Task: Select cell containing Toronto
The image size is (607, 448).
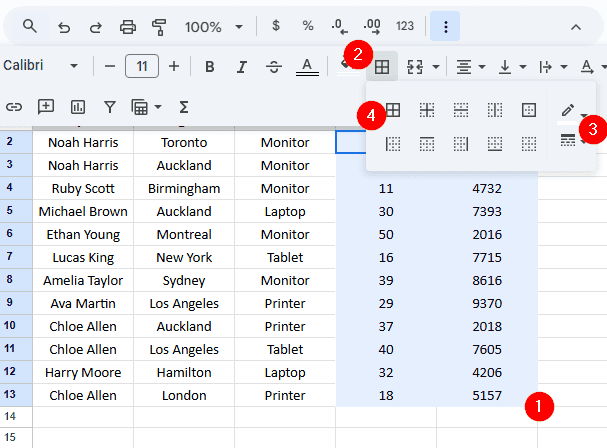Action: point(184,142)
